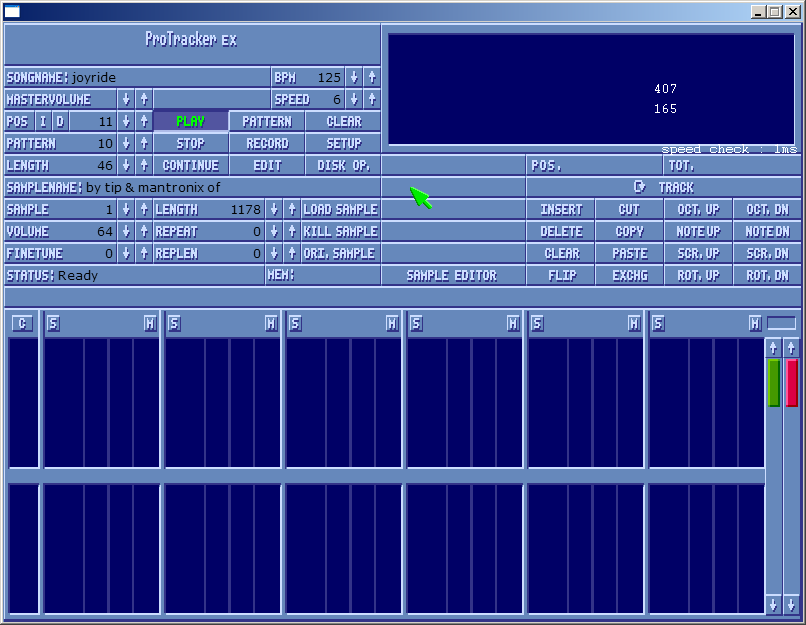Image resolution: width=806 pixels, height=625 pixels.
Task: Decrease REPLEN value arrow
Action: (x=274, y=253)
